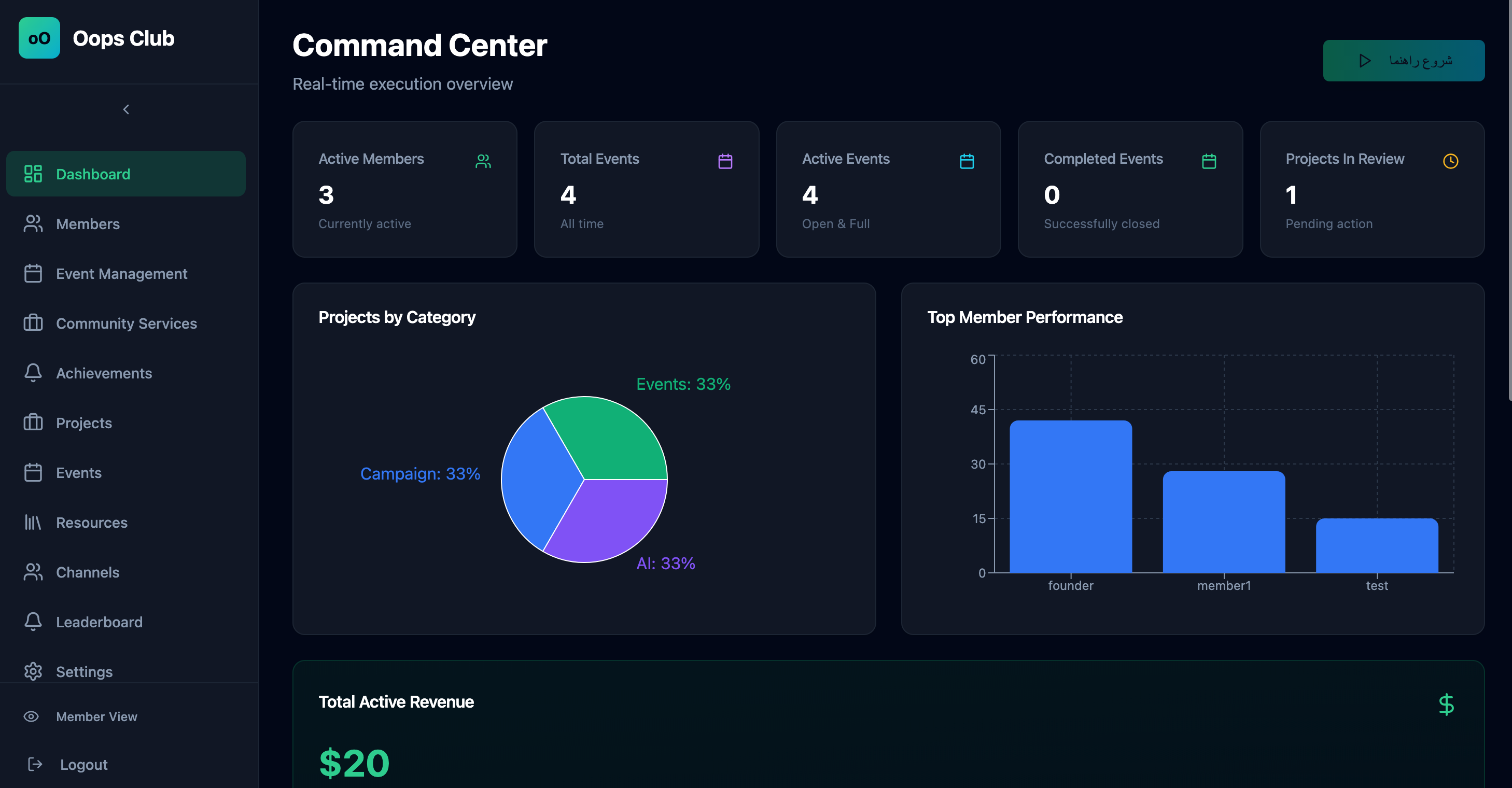Click the 'Top Member Performance' heading

1025,317
